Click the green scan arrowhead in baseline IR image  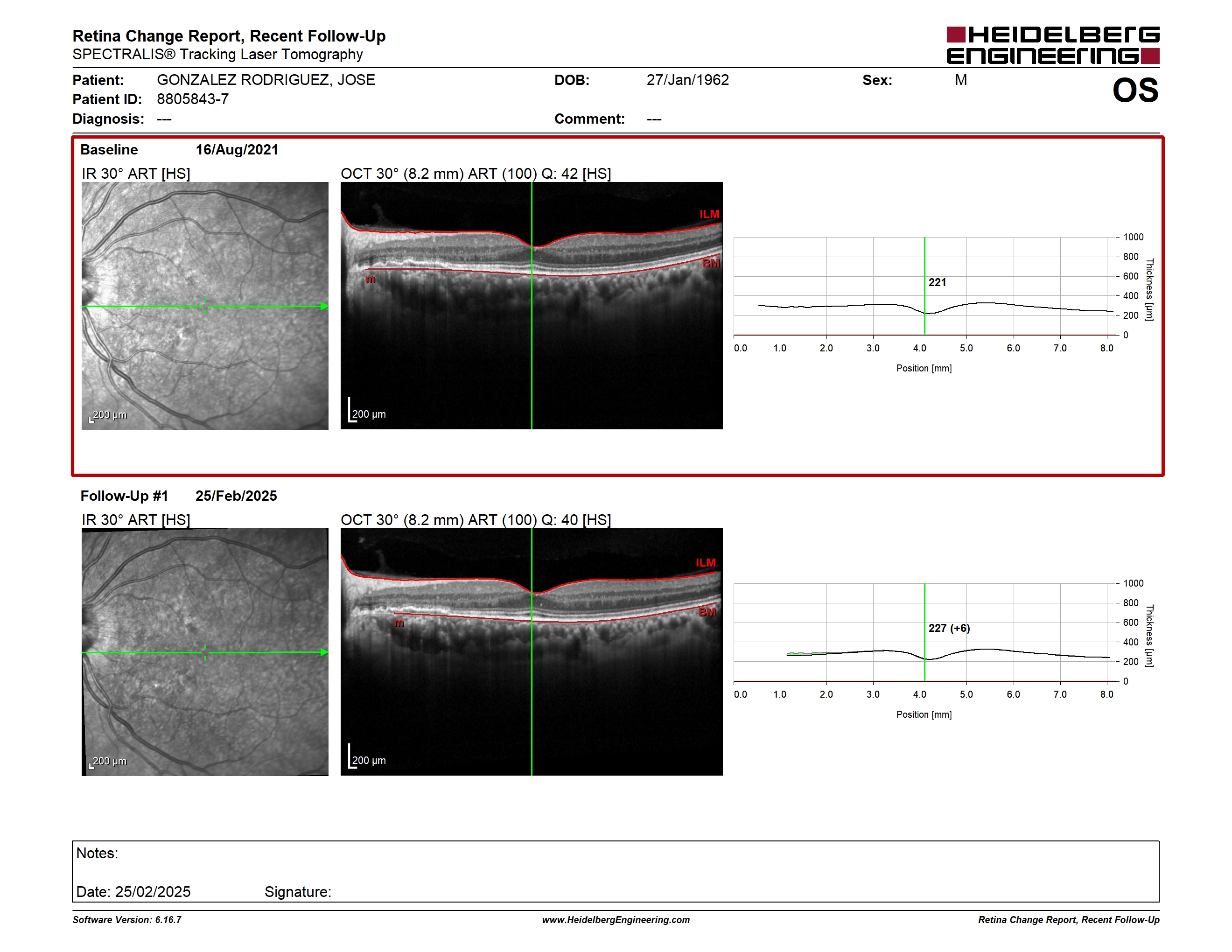pos(324,306)
